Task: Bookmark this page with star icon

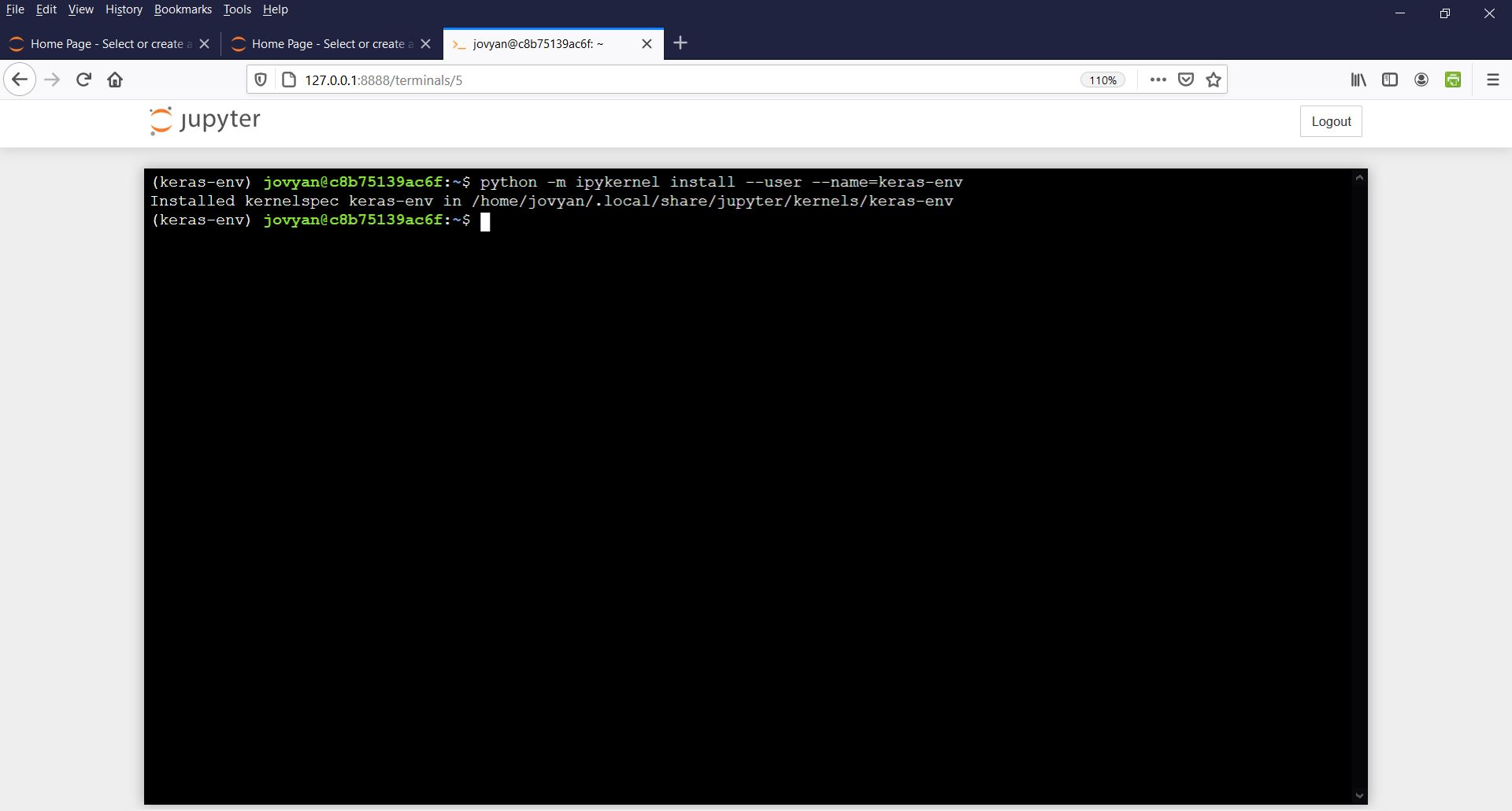Action: (x=1214, y=80)
